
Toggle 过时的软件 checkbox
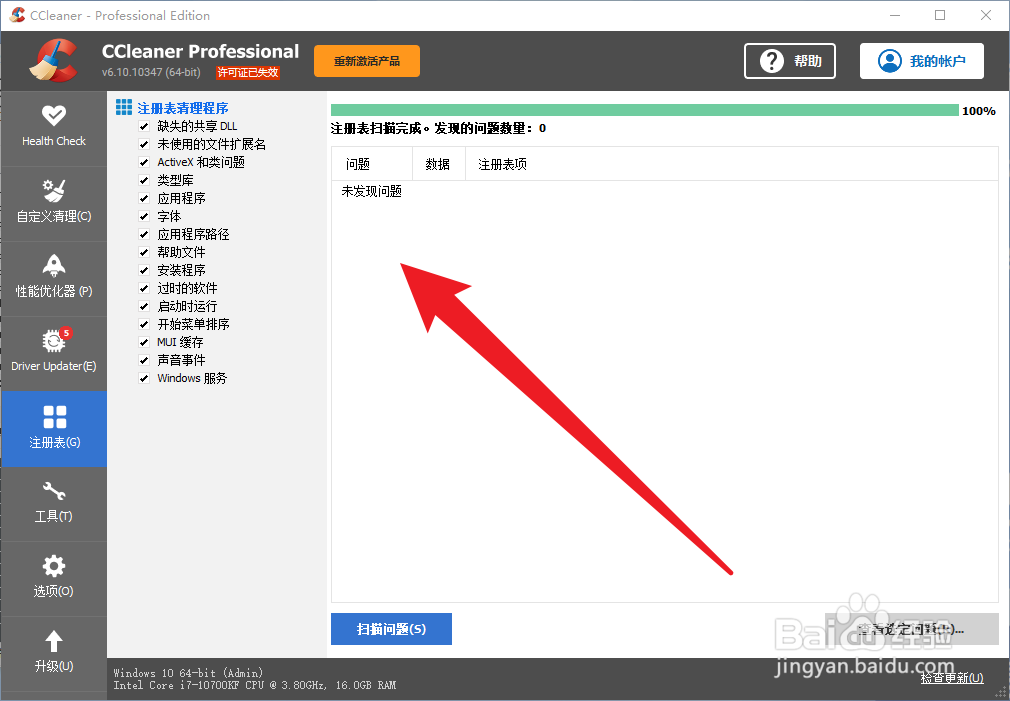coord(144,289)
